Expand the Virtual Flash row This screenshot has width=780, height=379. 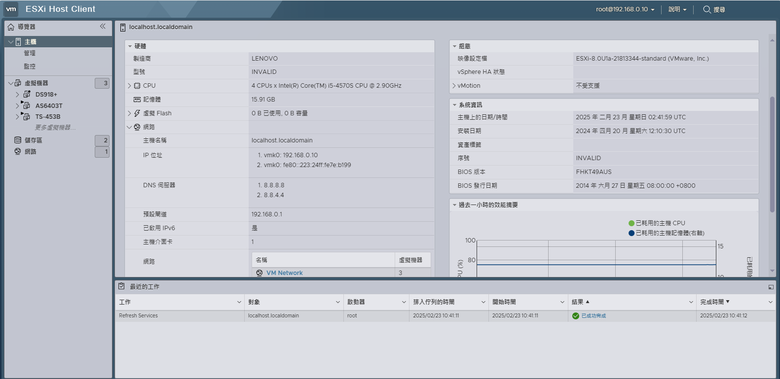pyautogui.click(x=130, y=113)
